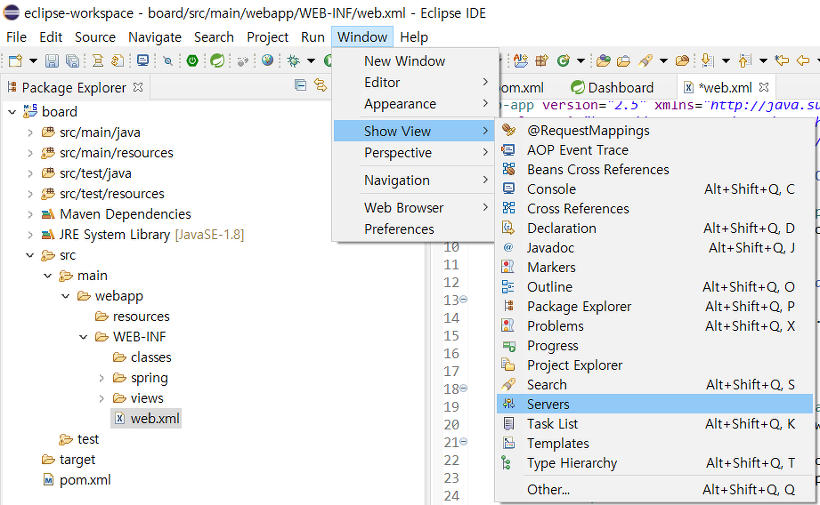Open the Debug dropdown arrow
This screenshot has width=820, height=505.
[x=311, y=61]
